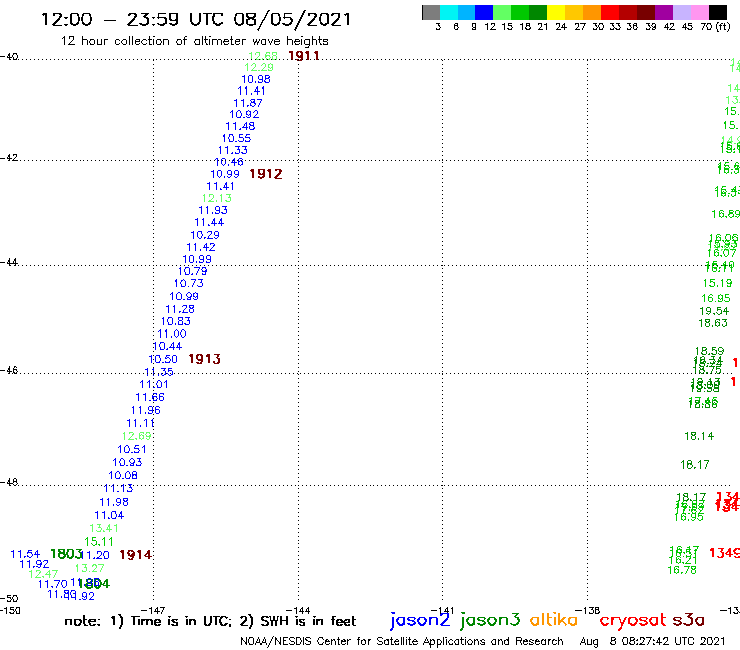This screenshot has height=650, width=740.
Task: Select the purple legend color swatch
Action: (x=664, y=12)
